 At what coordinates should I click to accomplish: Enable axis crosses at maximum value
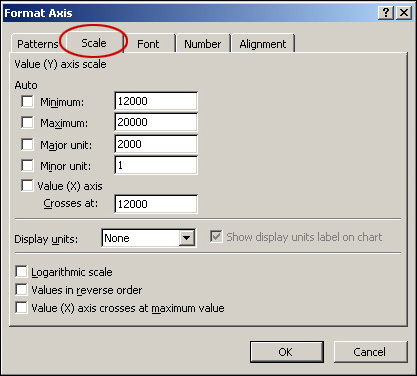pyautogui.click(x=21, y=308)
